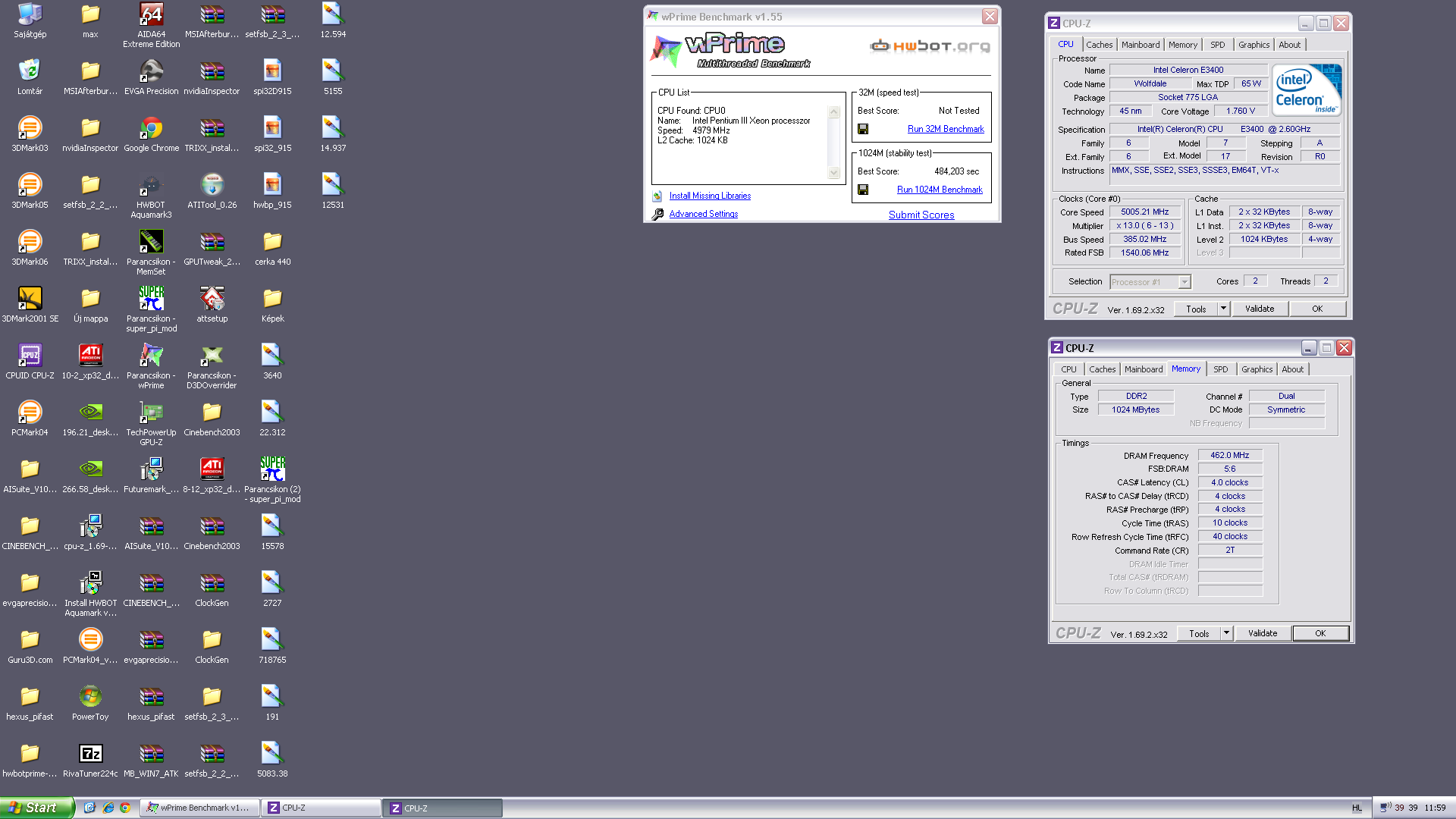Open PCMark04 desktop shortcut
The image size is (1456, 819).
click(x=30, y=412)
